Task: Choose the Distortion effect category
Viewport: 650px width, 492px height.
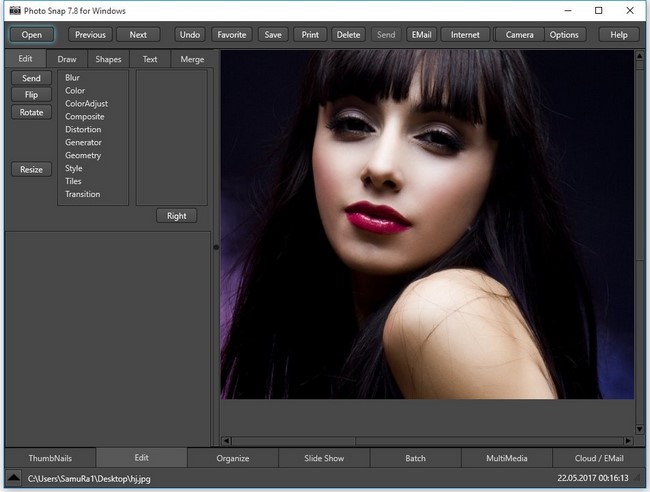Action: coord(83,130)
